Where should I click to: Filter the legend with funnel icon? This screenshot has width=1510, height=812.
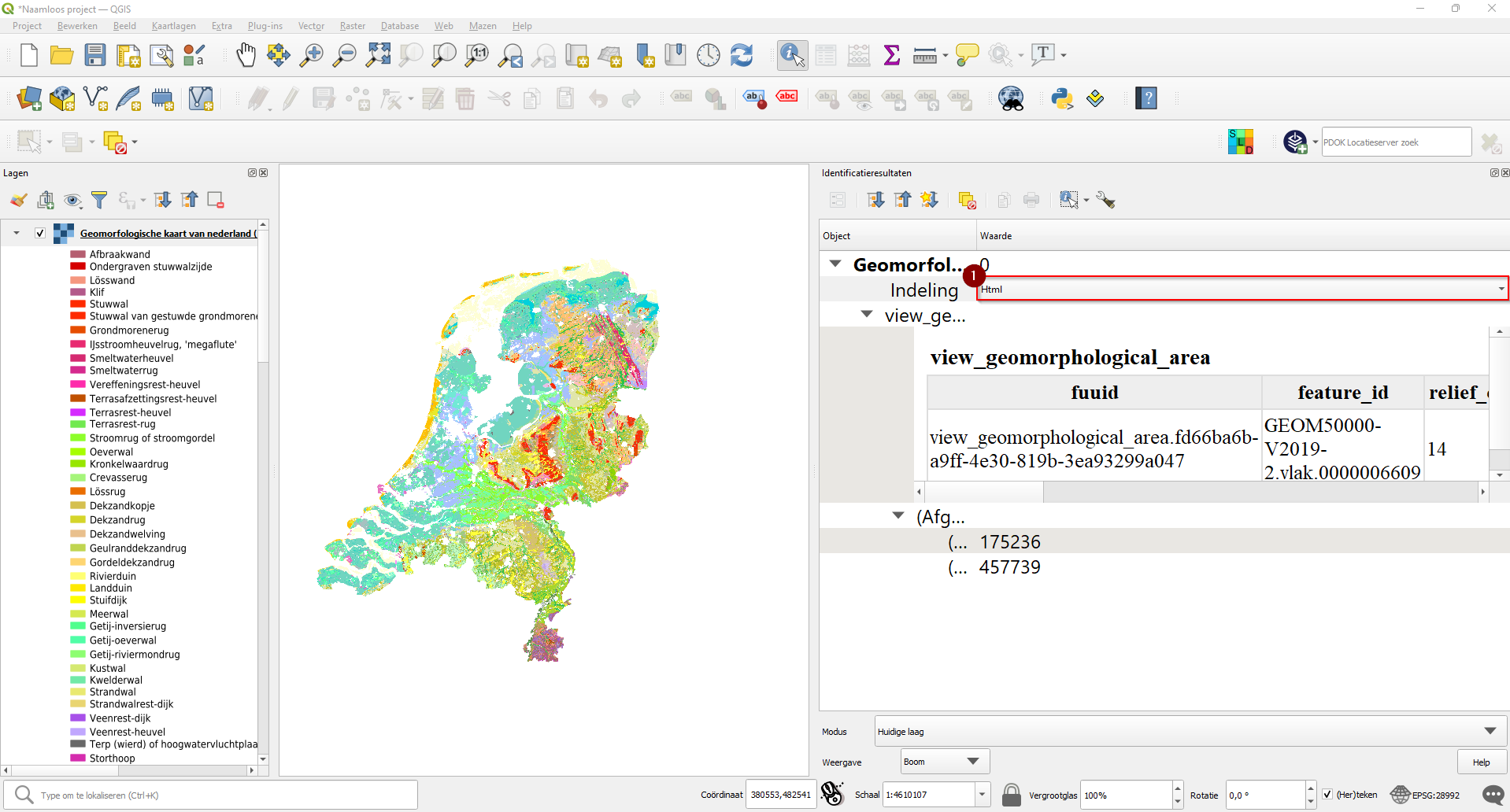[99, 200]
